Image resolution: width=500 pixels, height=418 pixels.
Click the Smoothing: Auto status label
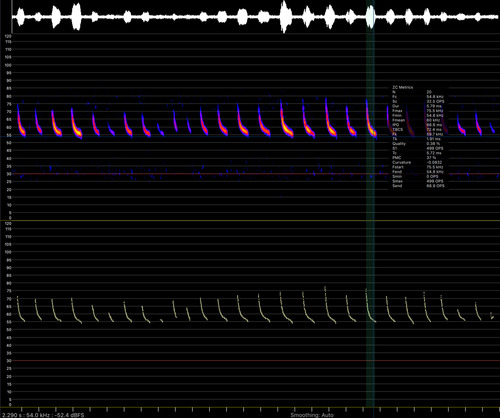(x=312, y=415)
